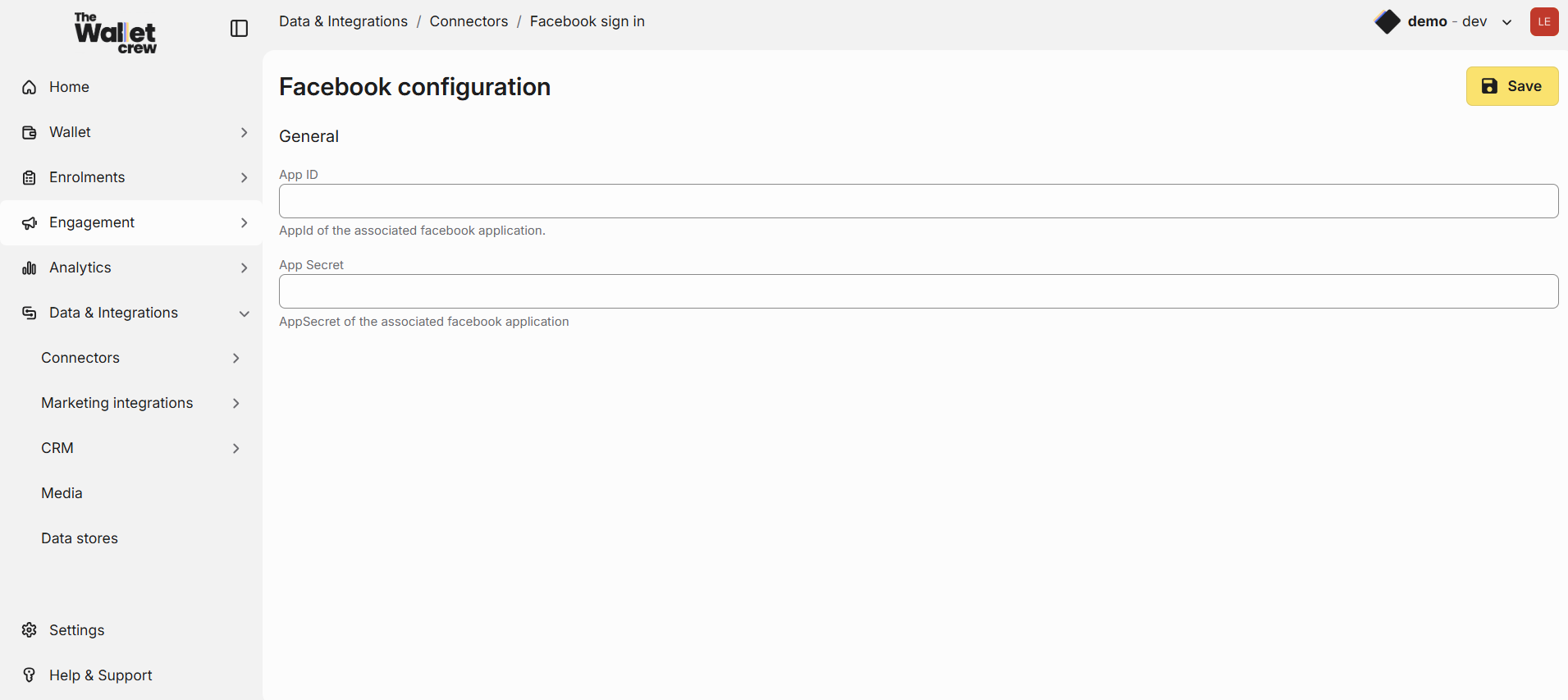Click the Engagement megaphone icon
Viewport: 1568px width, 700px height.
[30, 222]
